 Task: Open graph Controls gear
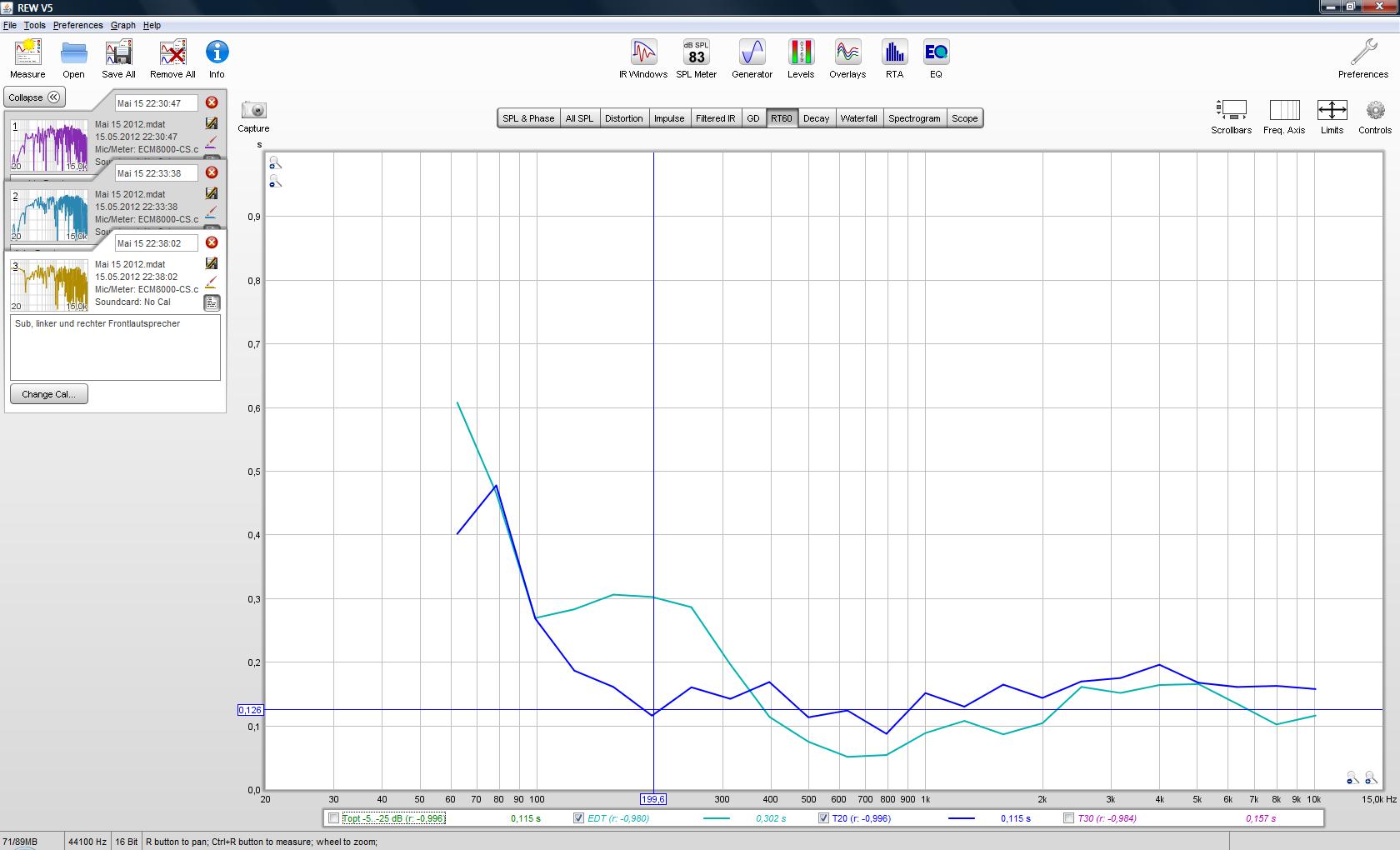click(1375, 116)
